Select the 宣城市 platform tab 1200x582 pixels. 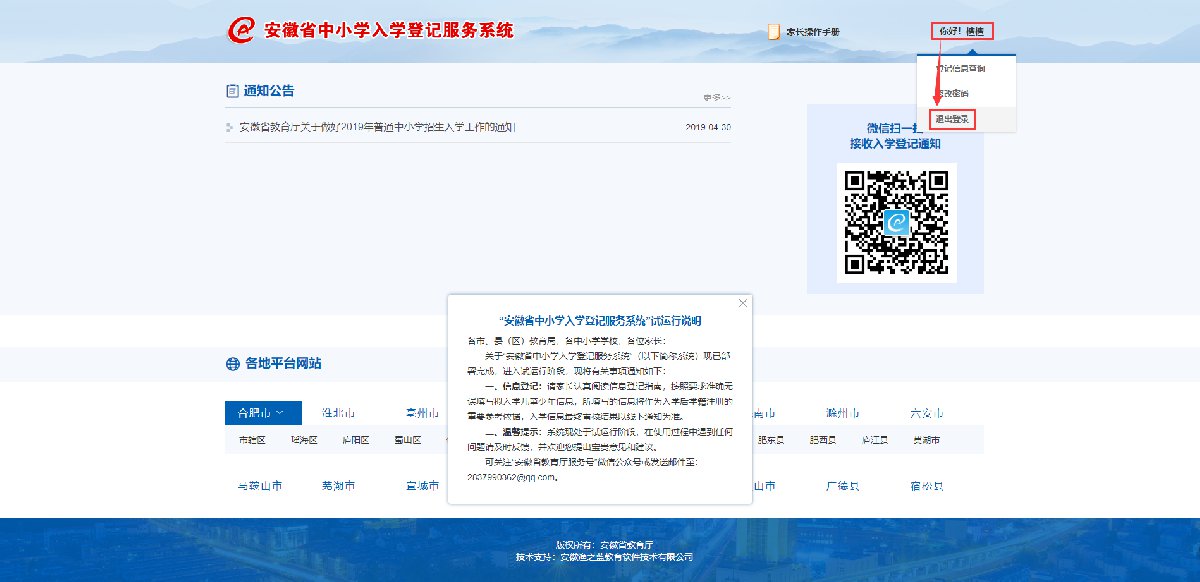coord(422,486)
